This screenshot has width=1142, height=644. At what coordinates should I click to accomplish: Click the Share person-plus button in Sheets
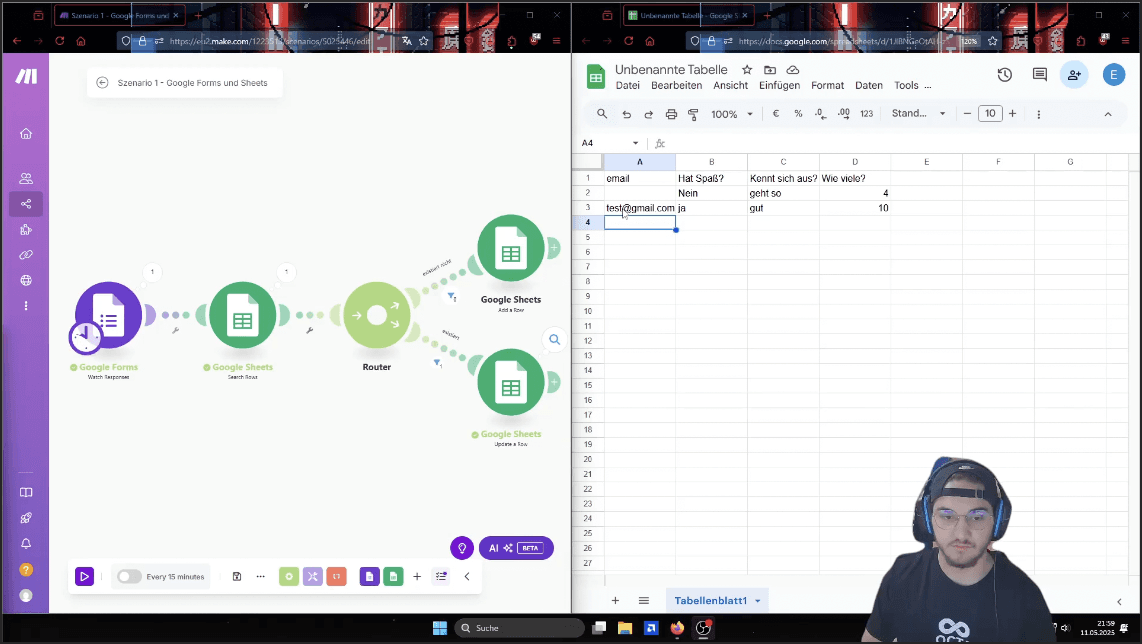click(x=1074, y=74)
